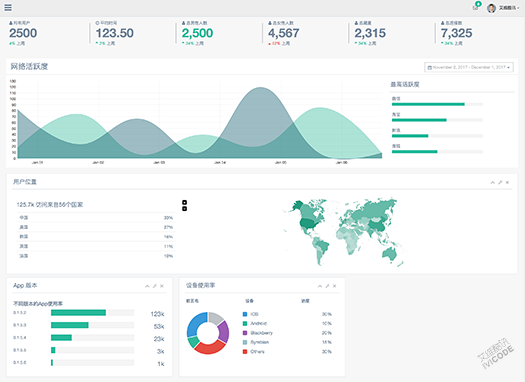The width and height of the screenshot is (525, 382).
Task: Close the 用户位置 panel
Action: (x=507, y=182)
